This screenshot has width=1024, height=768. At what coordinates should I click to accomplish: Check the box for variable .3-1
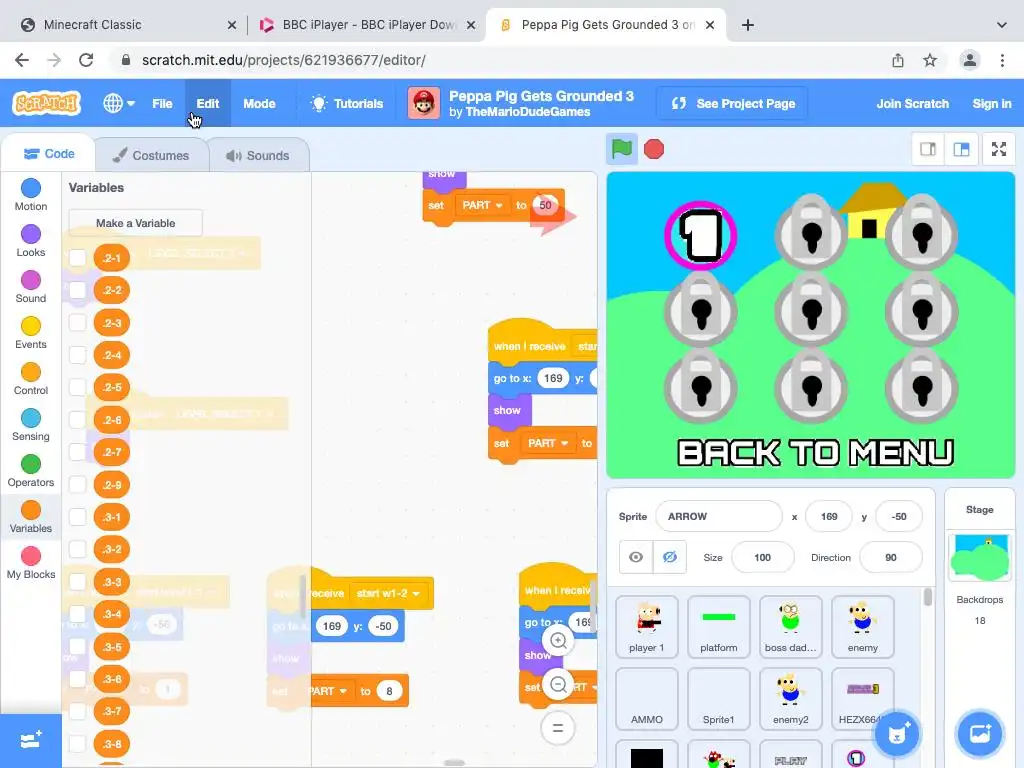(x=78, y=517)
